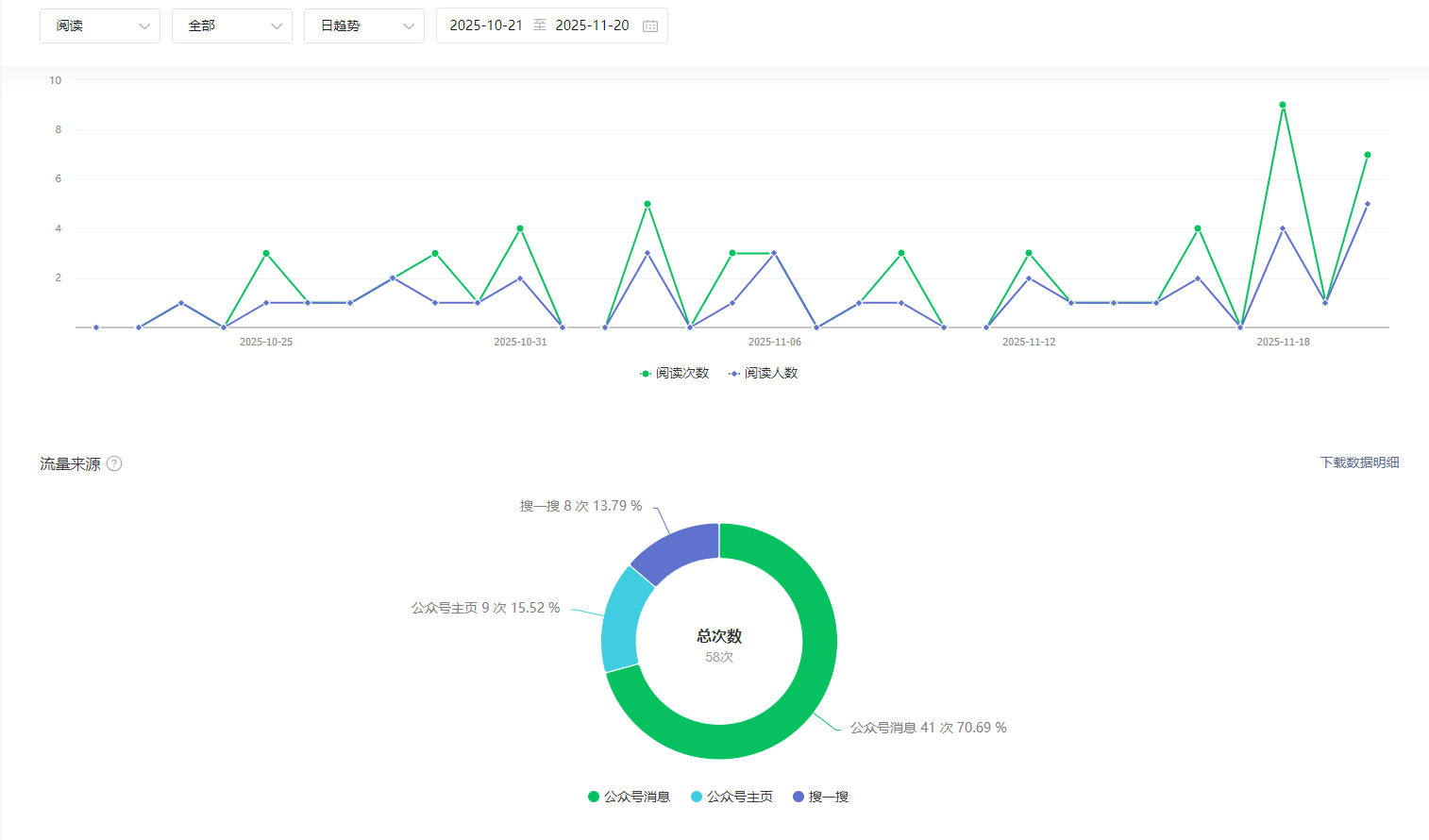Click the help icon beside 流量来源

point(114,463)
